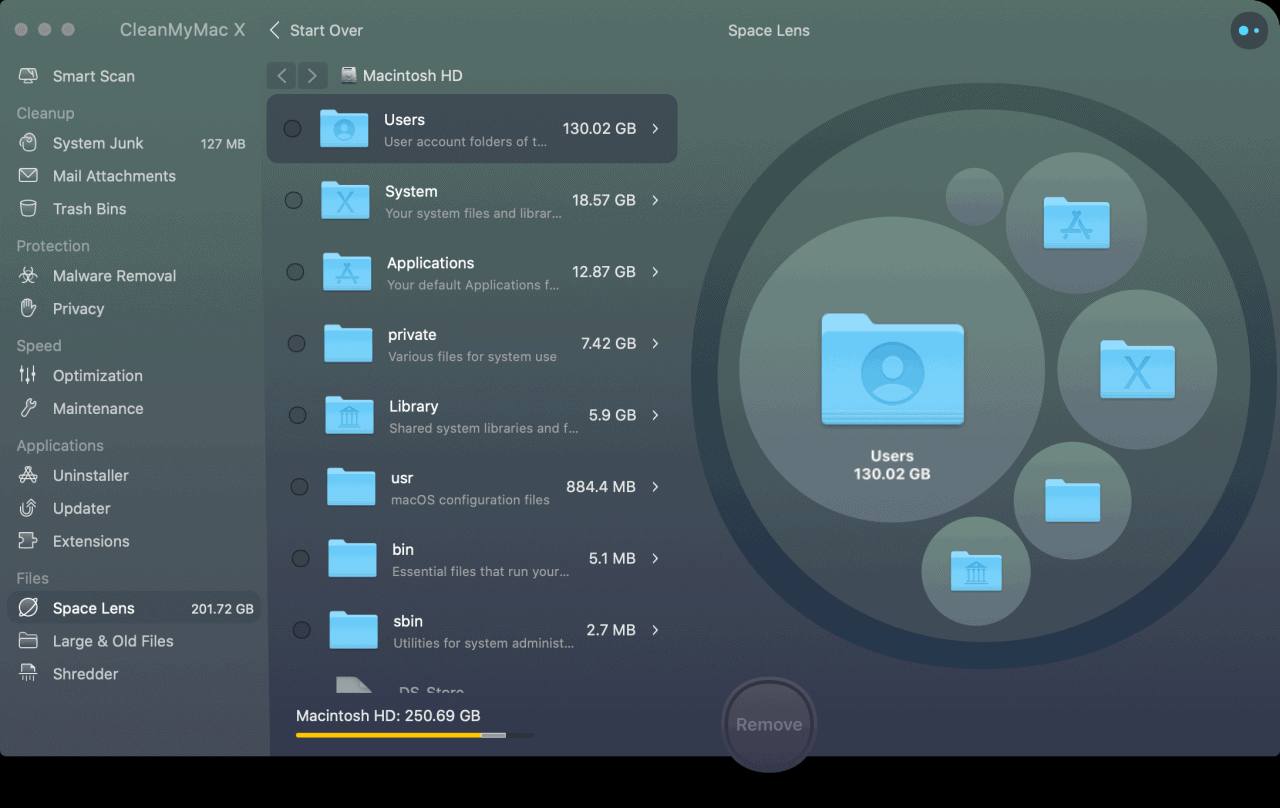Click the Applications folder icon in list
1280x808 pixels.
pyautogui.click(x=347, y=272)
